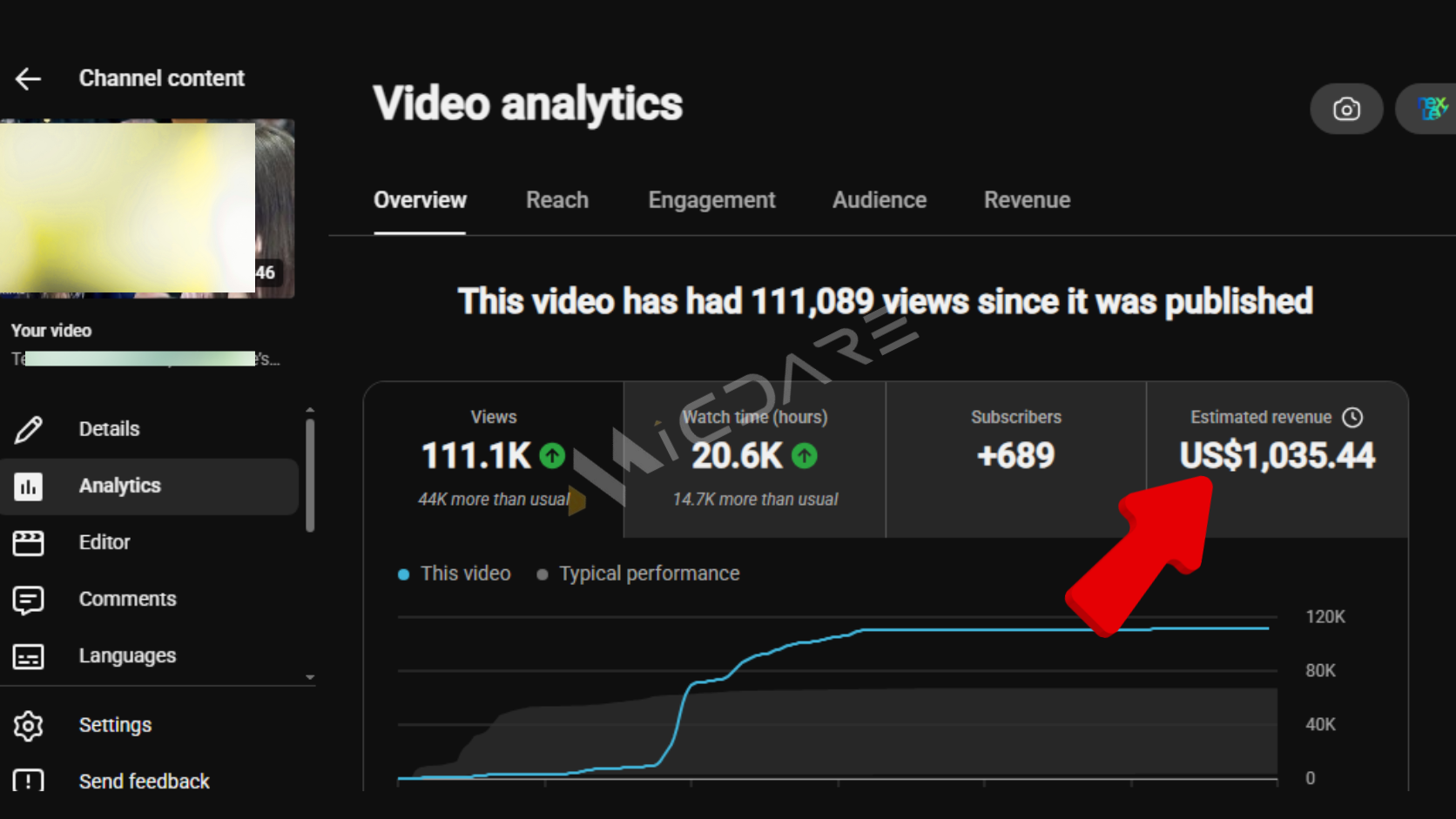
Task: Click the Analytics bar chart icon
Action: coord(28,486)
